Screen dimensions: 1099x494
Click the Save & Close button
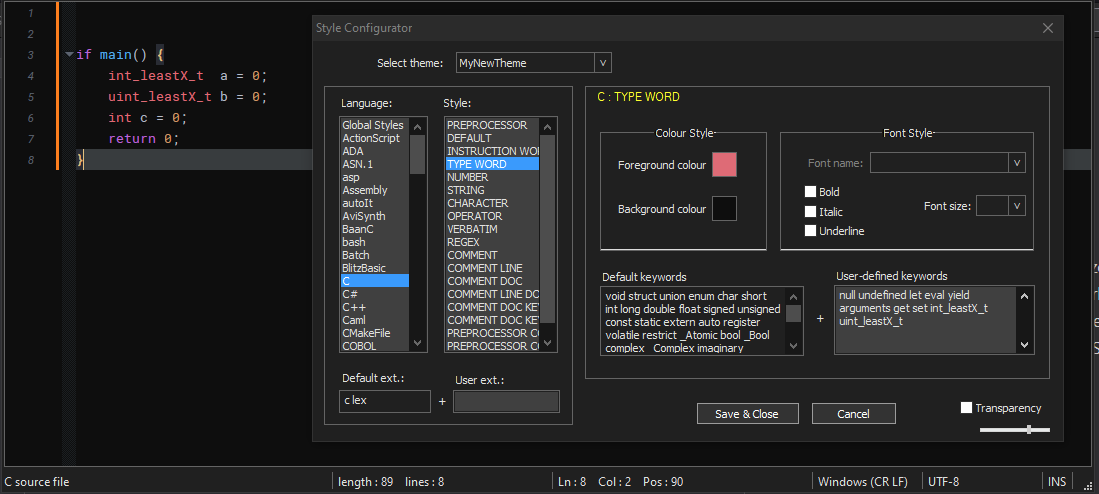pos(746,414)
